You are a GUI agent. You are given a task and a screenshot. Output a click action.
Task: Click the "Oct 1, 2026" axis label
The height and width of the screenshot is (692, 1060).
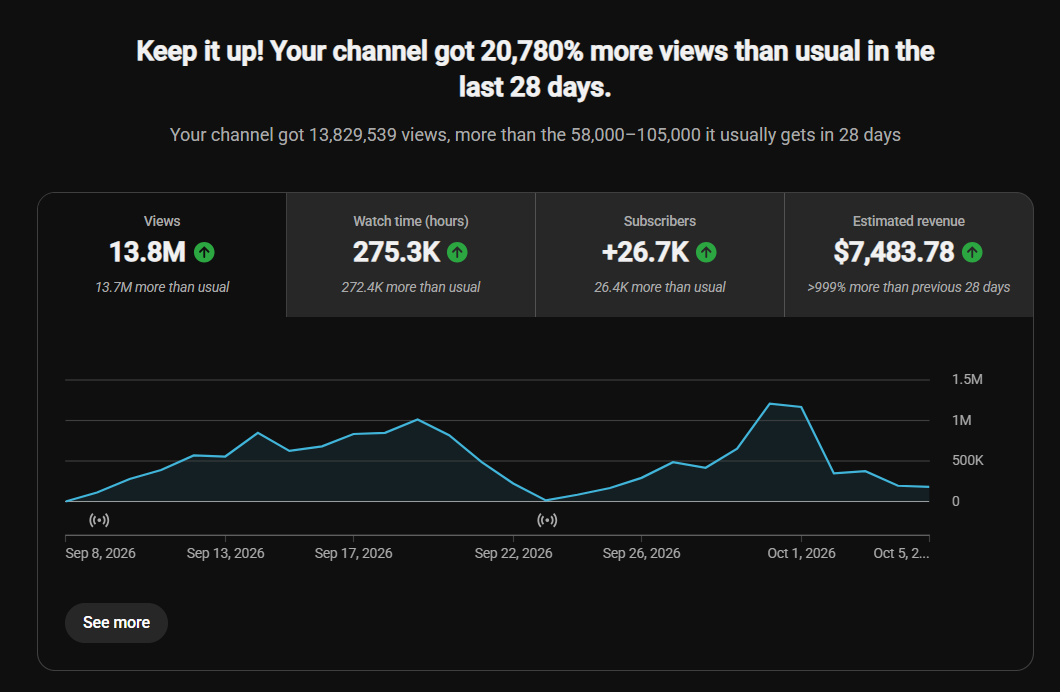[802, 553]
